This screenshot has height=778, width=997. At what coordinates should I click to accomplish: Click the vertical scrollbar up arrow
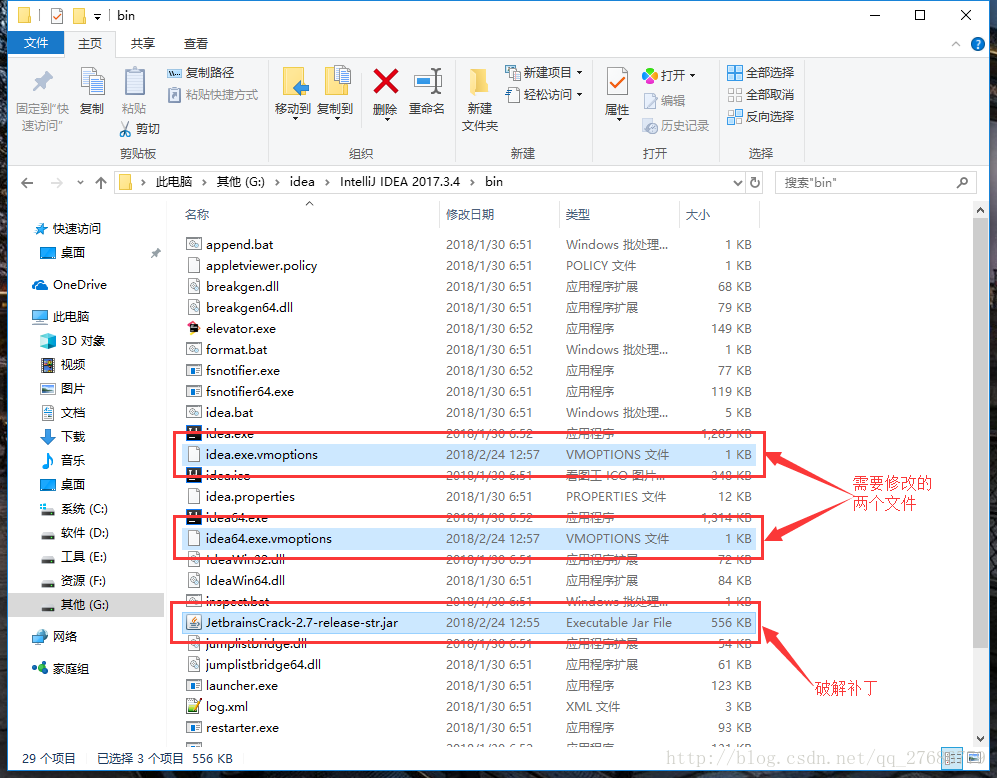pos(980,210)
